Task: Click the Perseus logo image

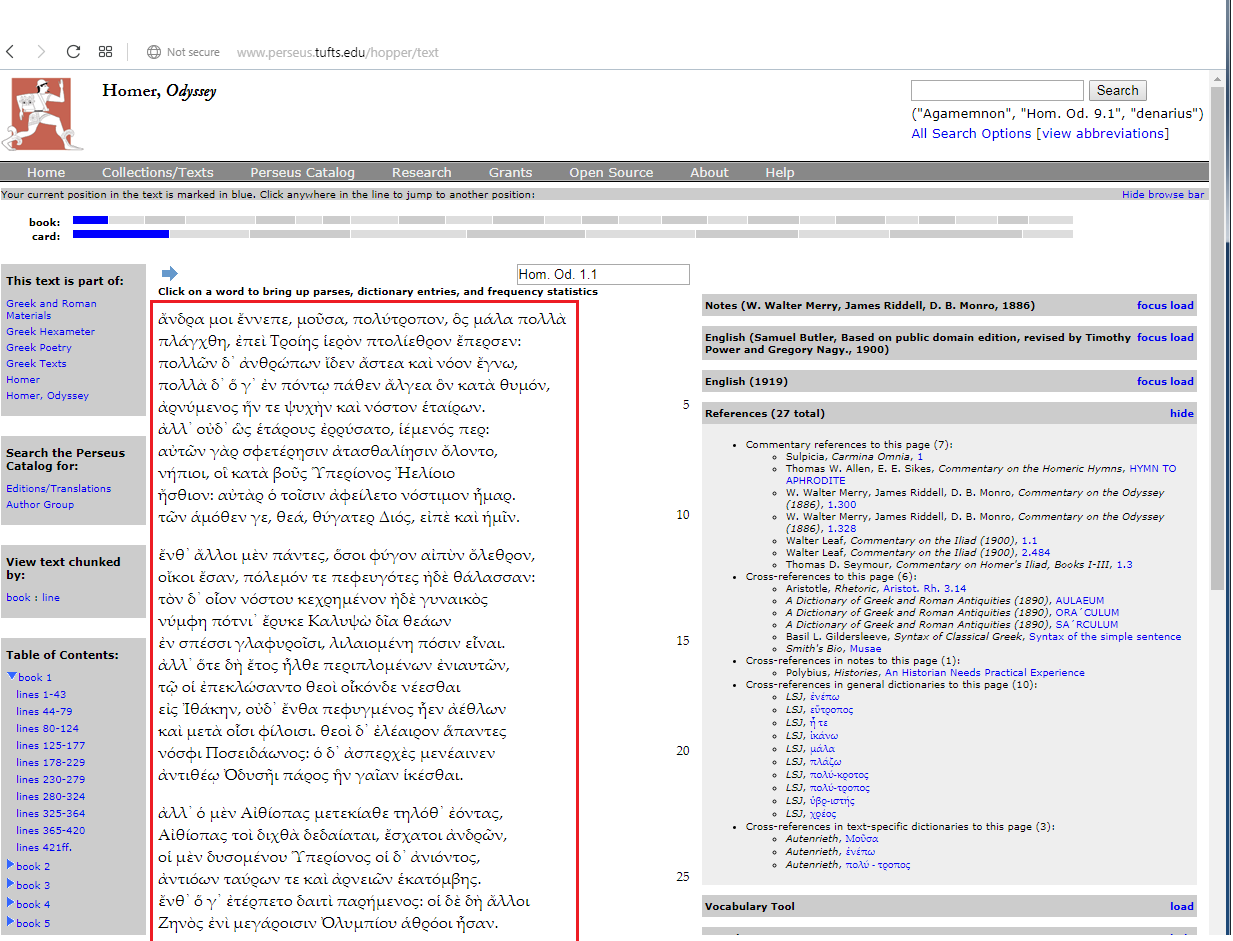Action: click(x=42, y=113)
